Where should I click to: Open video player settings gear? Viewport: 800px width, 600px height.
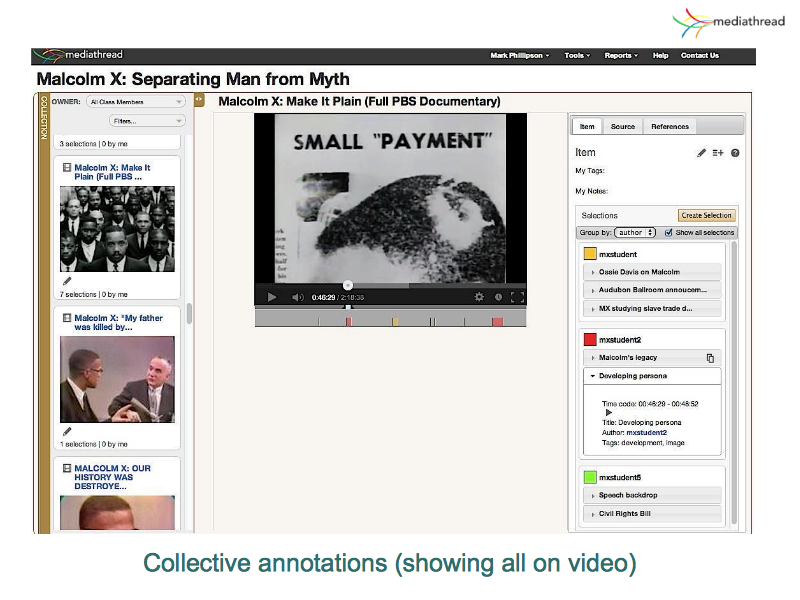point(479,297)
